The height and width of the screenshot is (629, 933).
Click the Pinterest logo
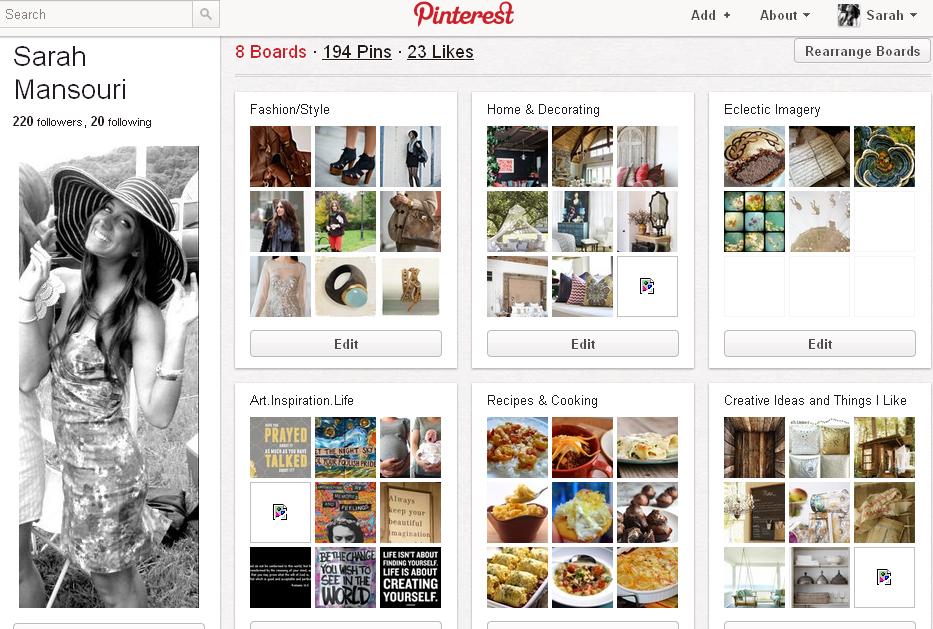(464, 14)
